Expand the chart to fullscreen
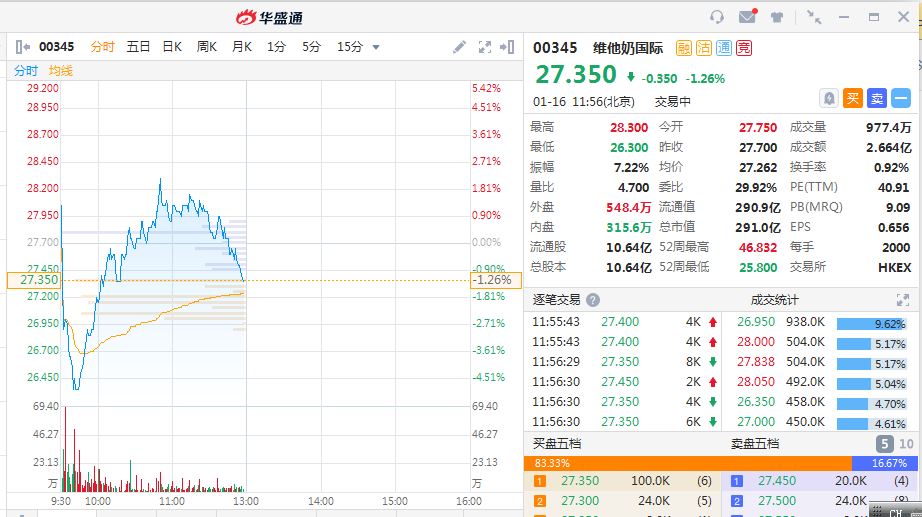The height and width of the screenshot is (517, 922). tap(485, 47)
